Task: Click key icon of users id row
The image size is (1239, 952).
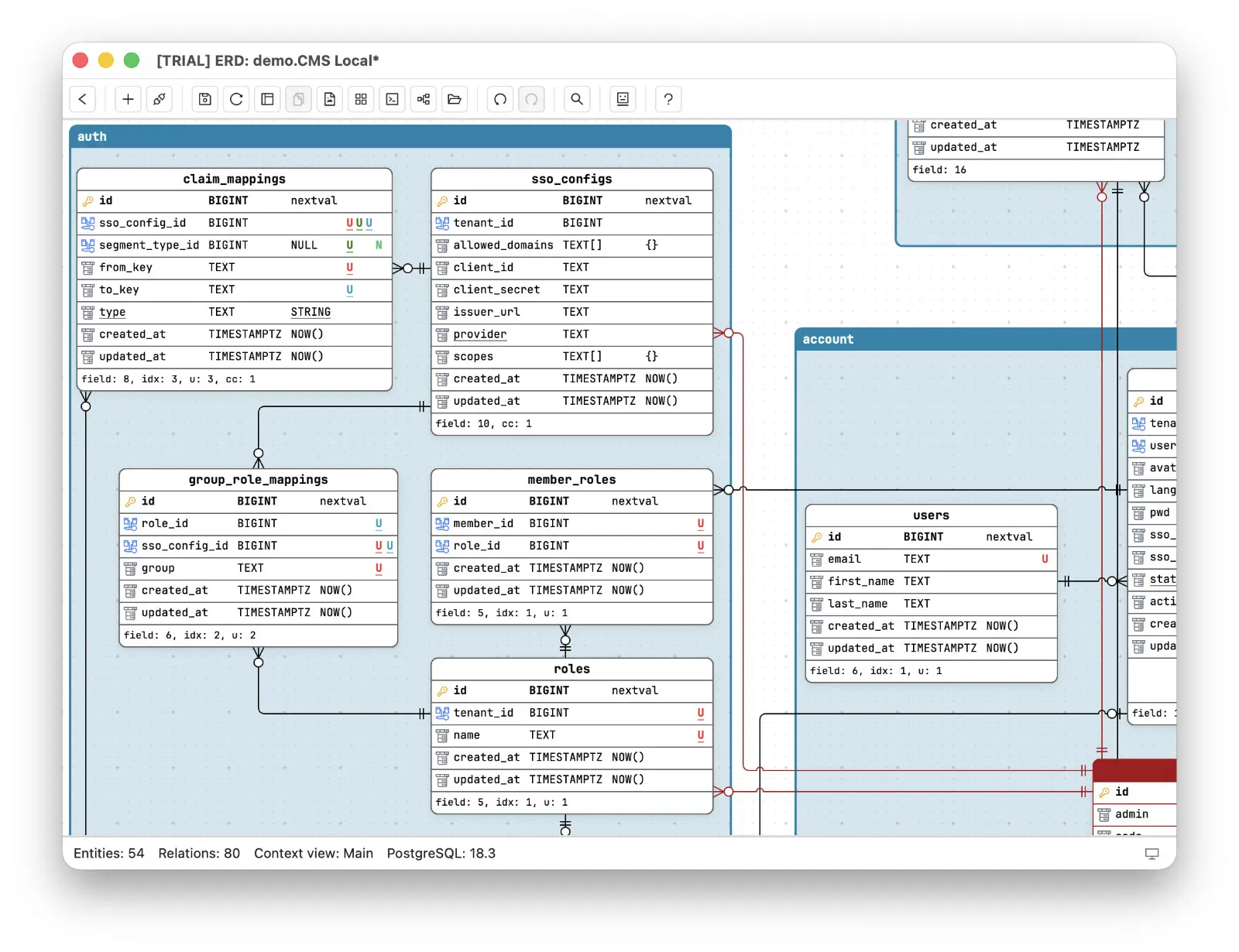Action: click(817, 537)
